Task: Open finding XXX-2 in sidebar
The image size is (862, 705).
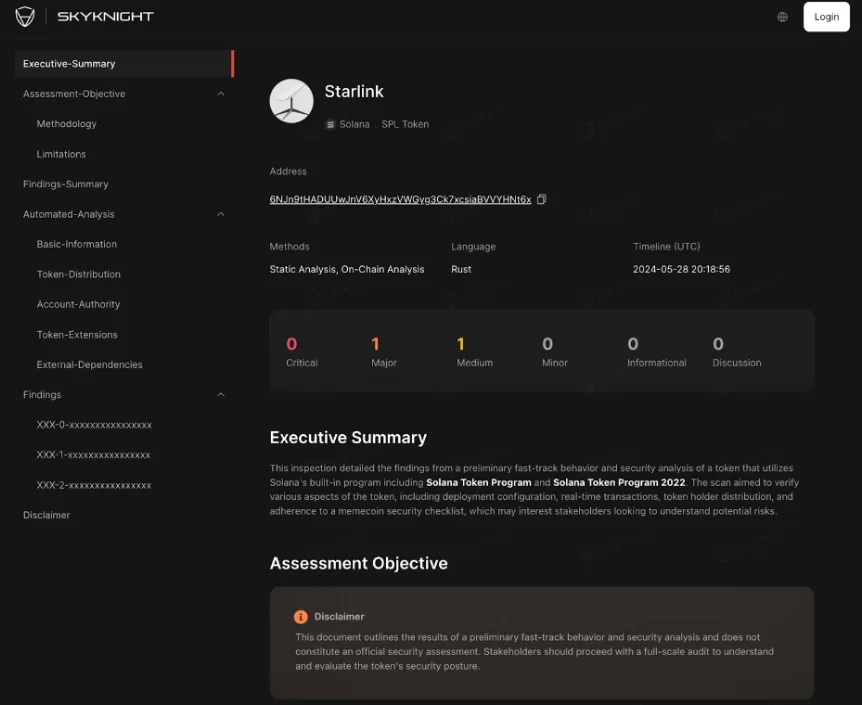Action: (x=94, y=485)
